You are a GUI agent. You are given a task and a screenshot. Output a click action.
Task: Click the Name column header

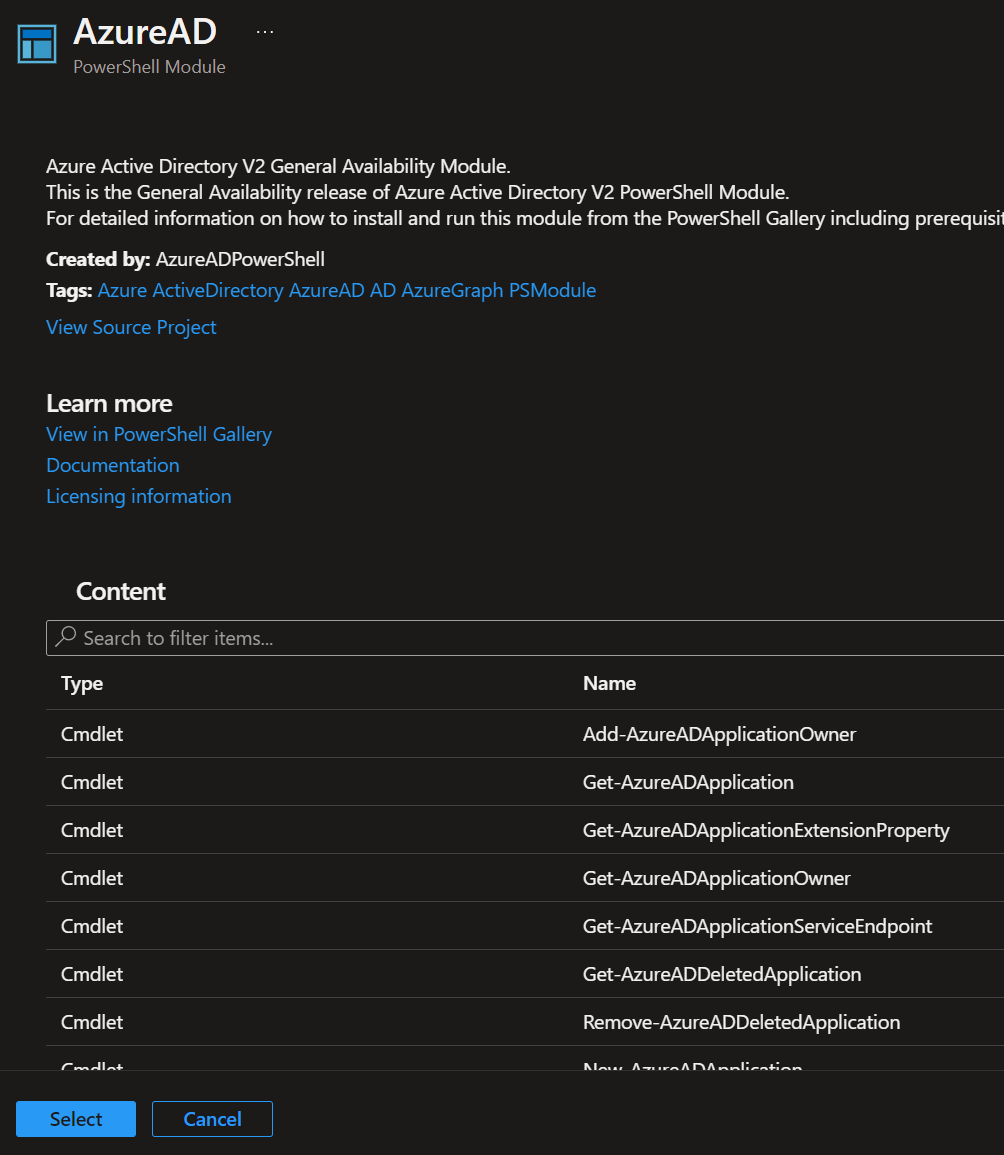click(609, 683)
